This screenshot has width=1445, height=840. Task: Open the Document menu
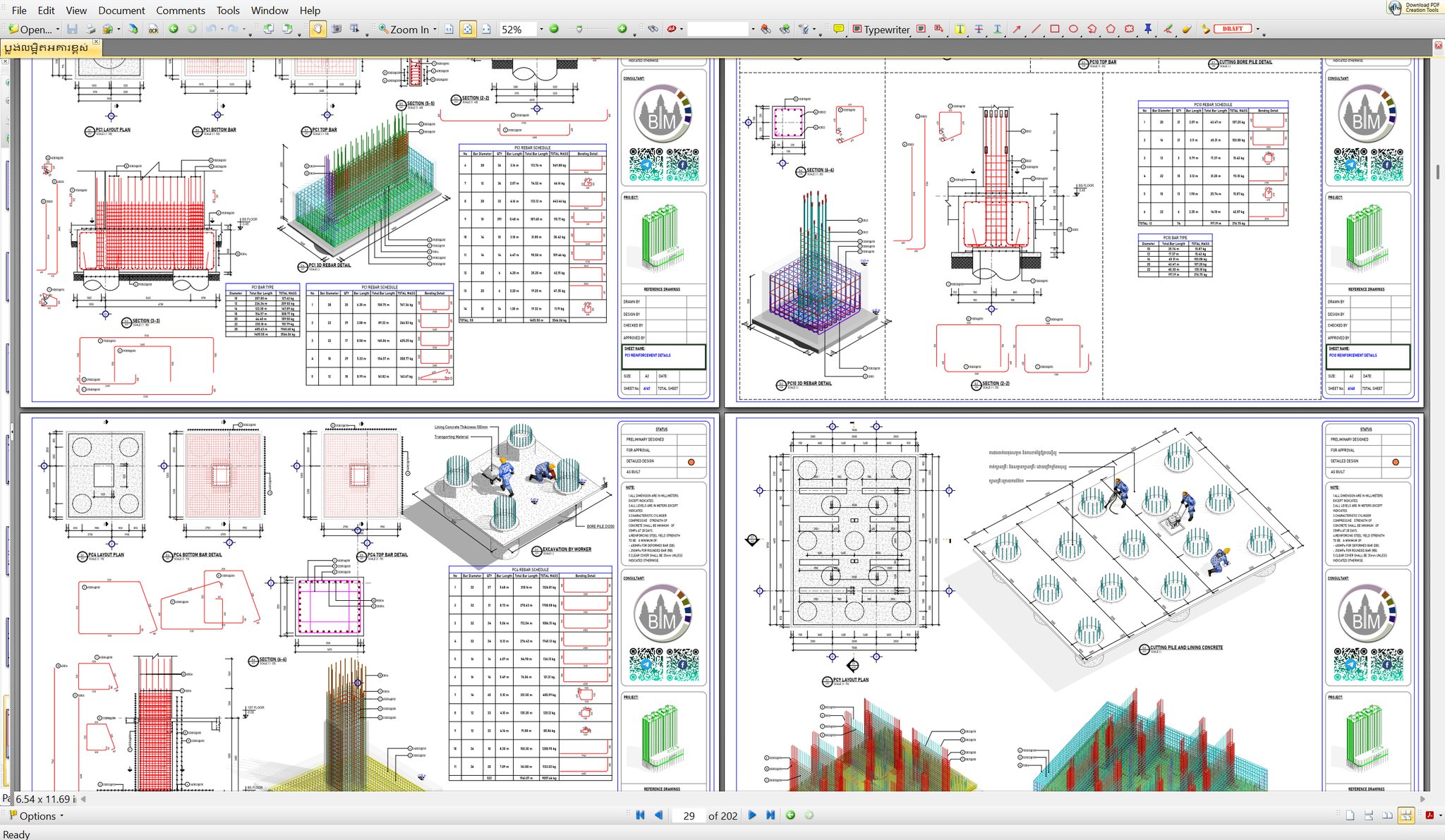point(121,10)
